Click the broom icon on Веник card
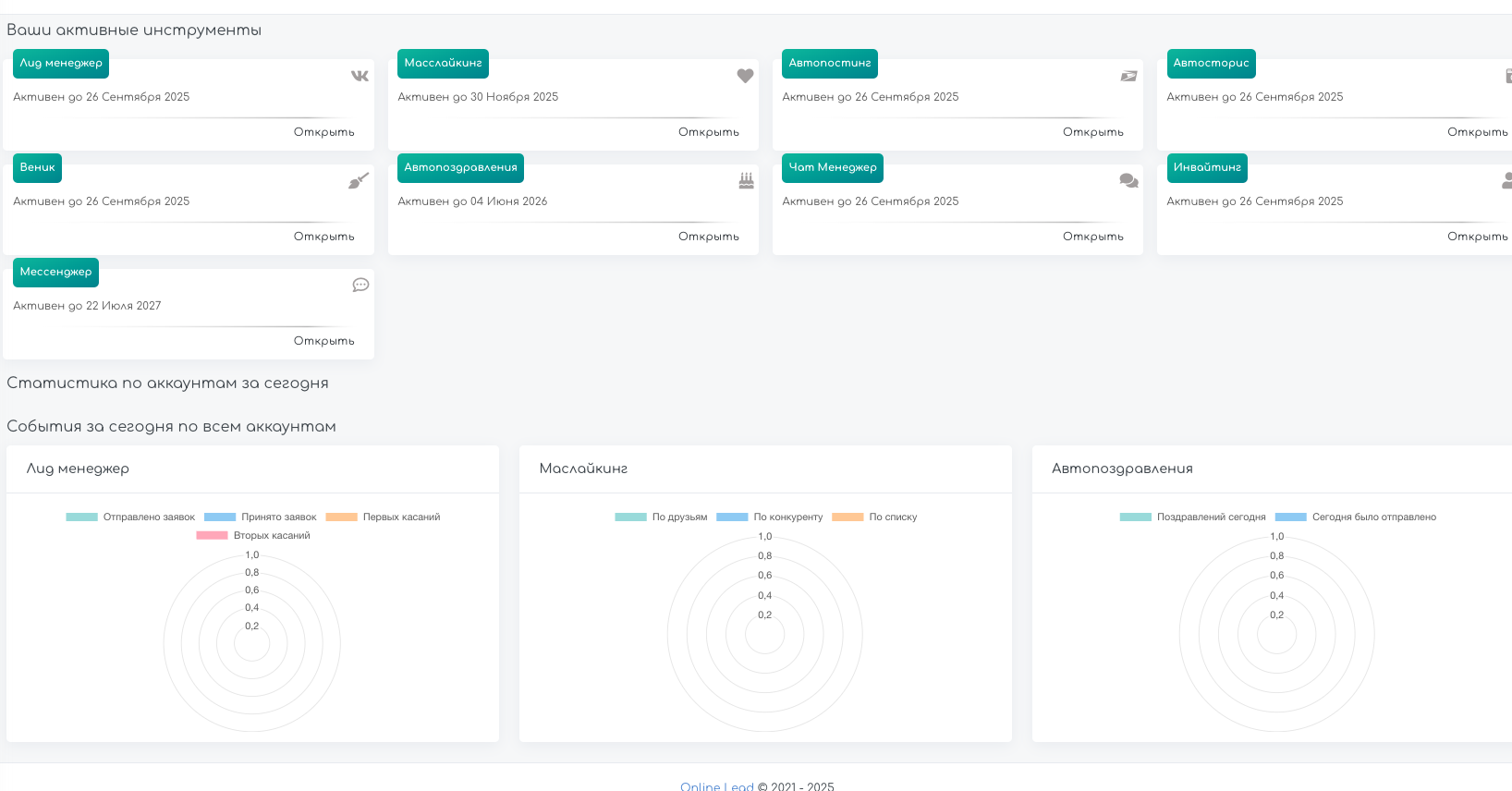1512x791 pixels. tap(359, 180)
